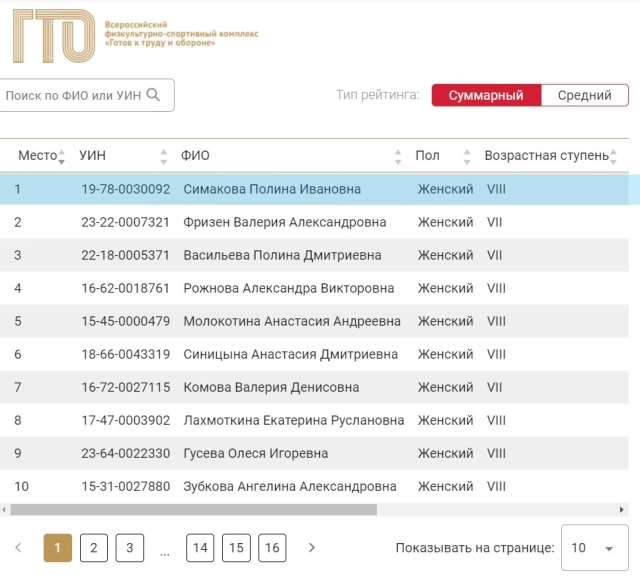
Task: Click УИН 22-18-0005371
Action: click(125, 255)
